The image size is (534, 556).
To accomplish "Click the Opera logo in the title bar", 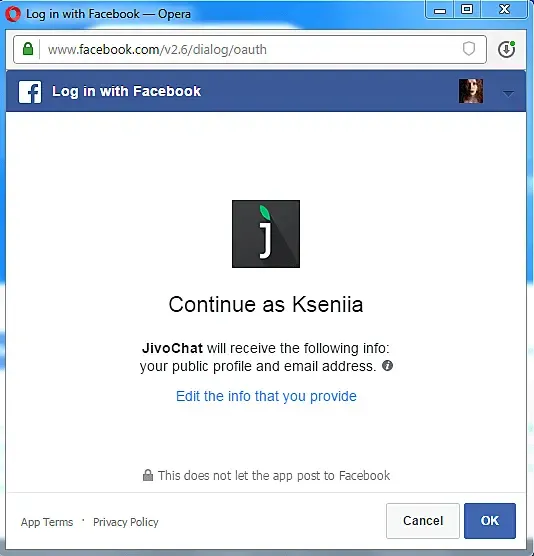I will (13, 14).
